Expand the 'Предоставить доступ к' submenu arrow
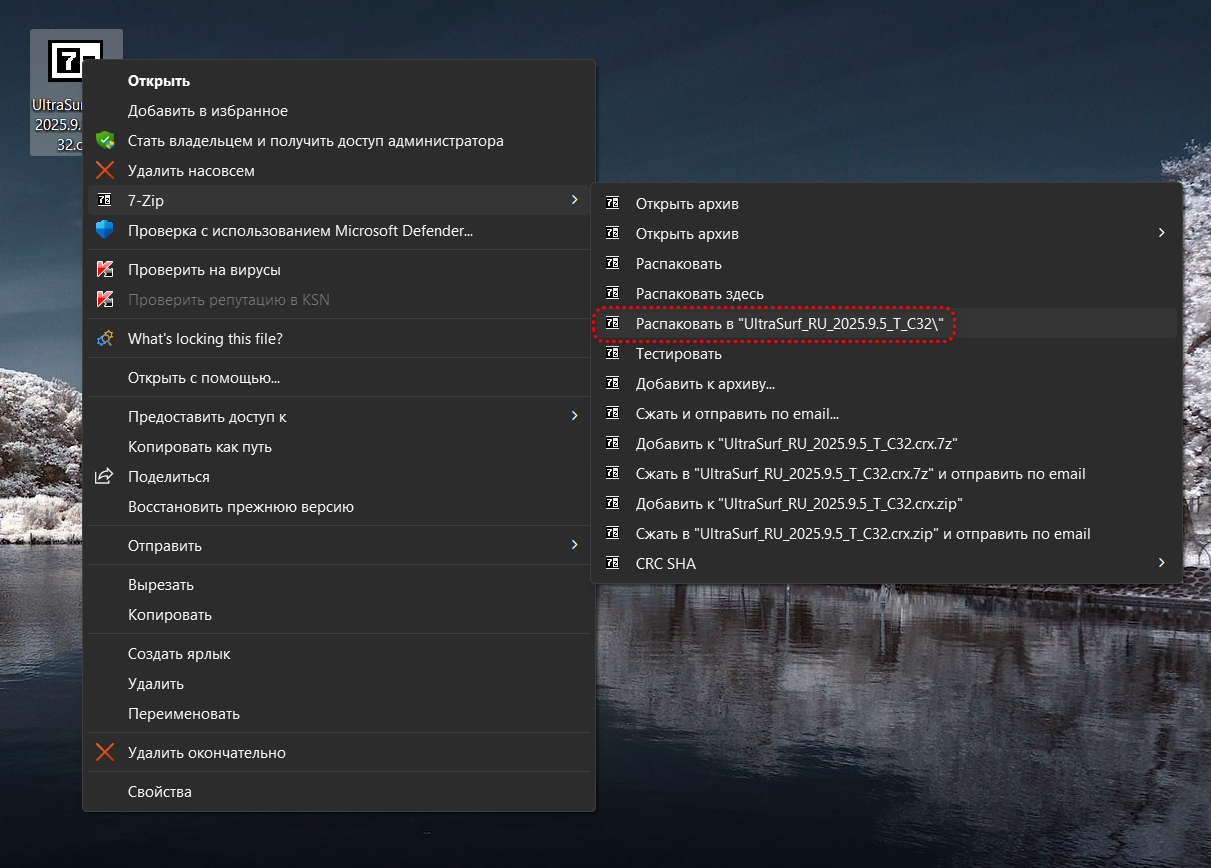This screenshot has height=868, width=1211. (x=574, y=416)
